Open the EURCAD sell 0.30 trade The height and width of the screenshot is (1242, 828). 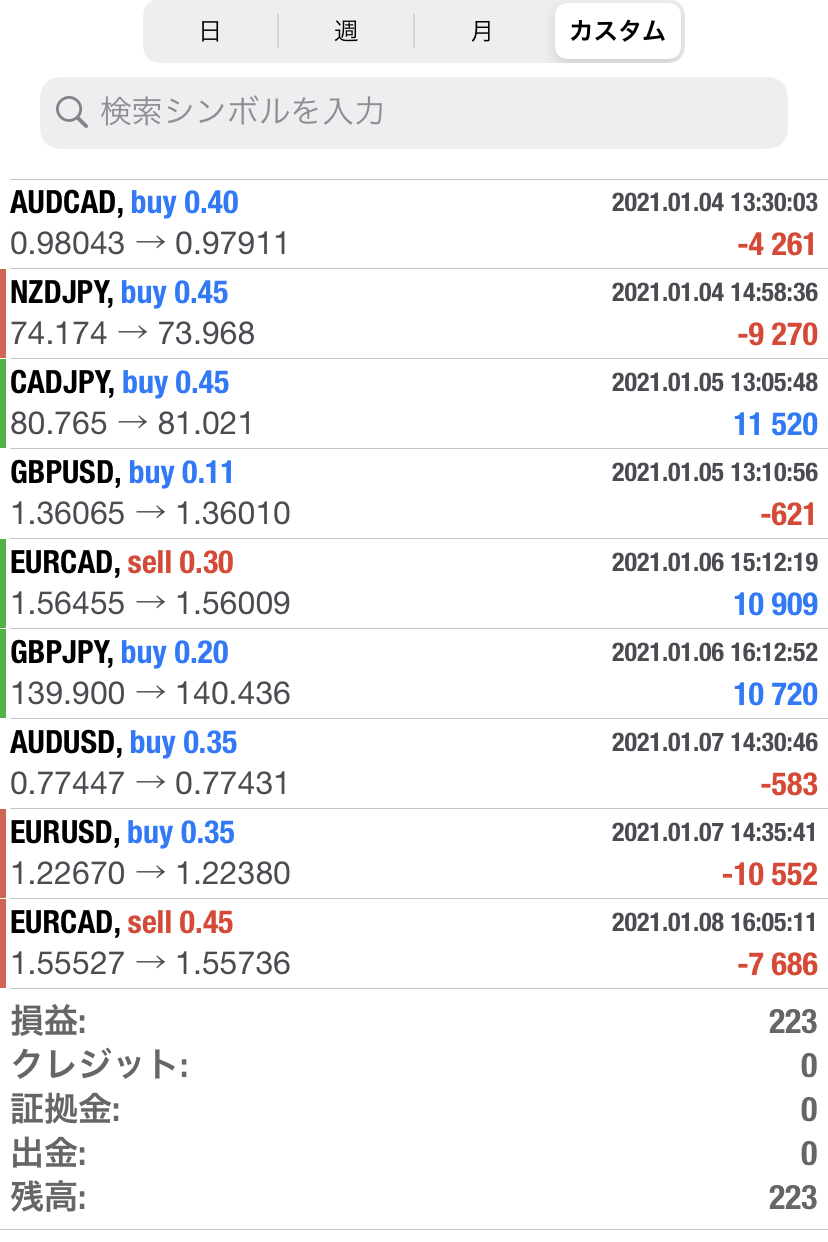(x=414, y=584)
